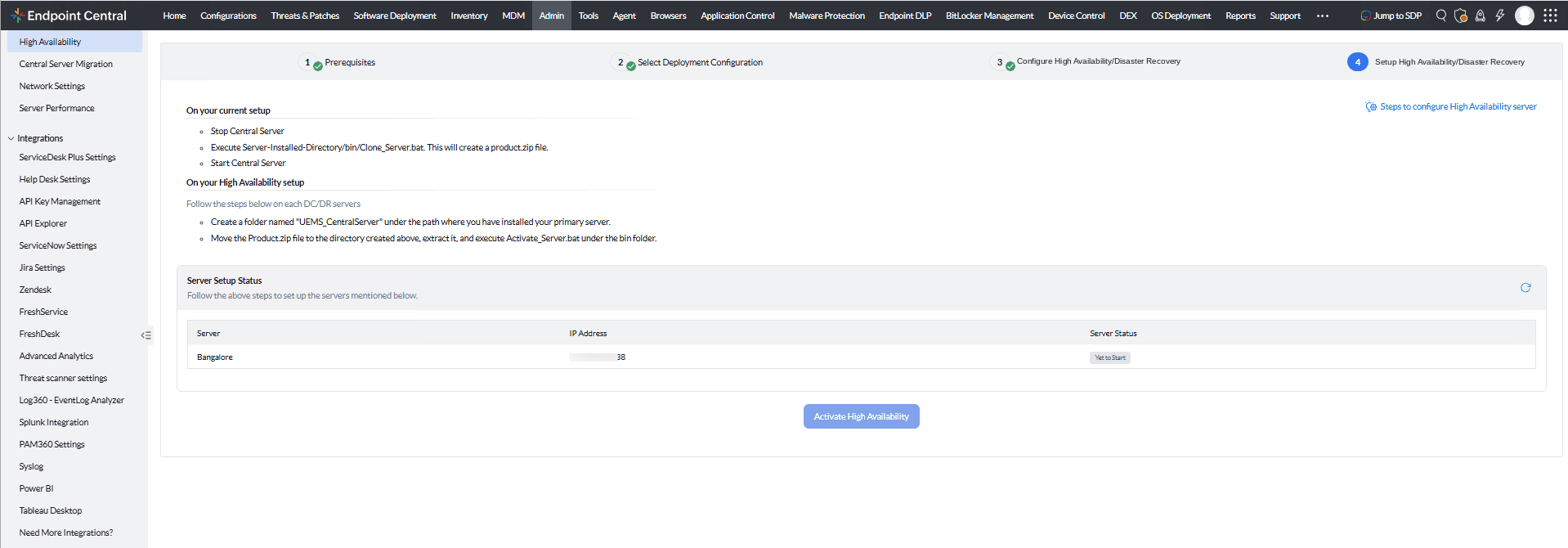Viewport: 1568px width, 548px height.
Task: Open ServiceNow Settings
Action: pos(58,245)
